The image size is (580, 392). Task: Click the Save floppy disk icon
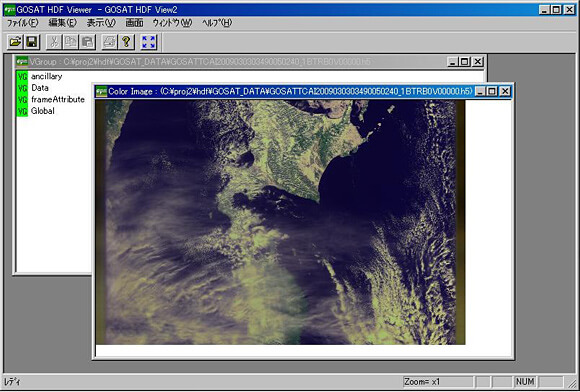pos(32,42)
